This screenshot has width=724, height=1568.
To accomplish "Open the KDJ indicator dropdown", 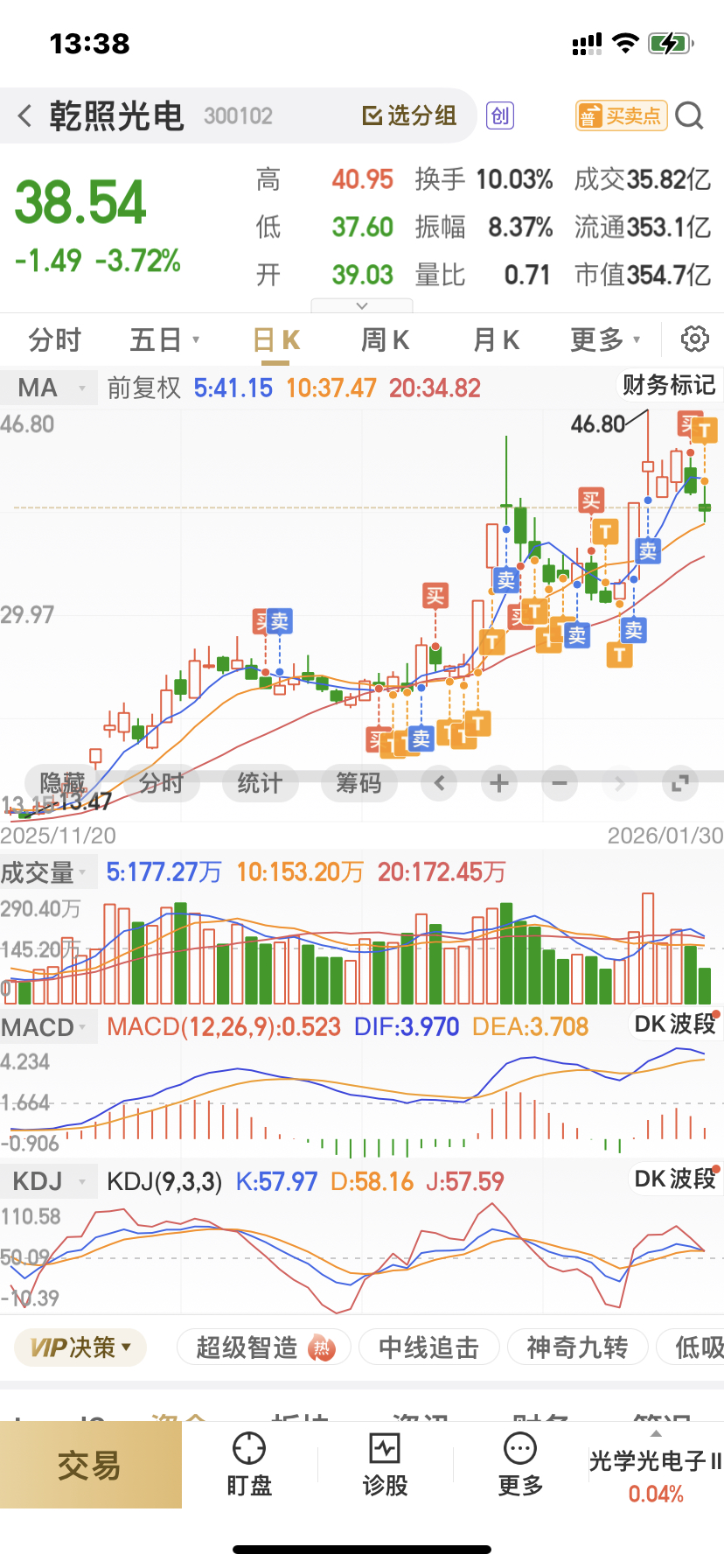I will pyautogui.click(x=48, y=1181).
